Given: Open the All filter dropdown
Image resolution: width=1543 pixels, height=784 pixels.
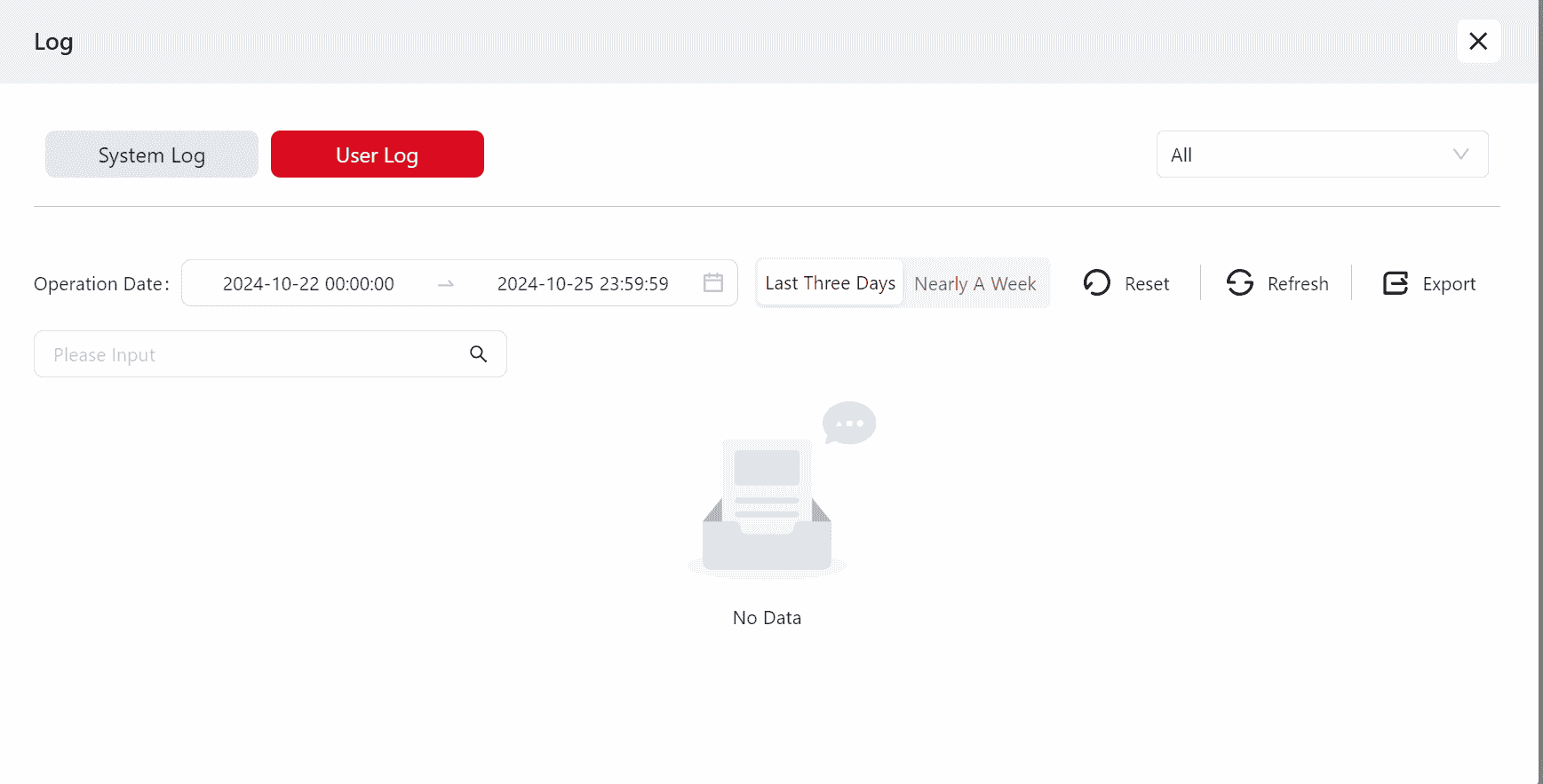Looking at the screenshot, I should [1306, 154].
